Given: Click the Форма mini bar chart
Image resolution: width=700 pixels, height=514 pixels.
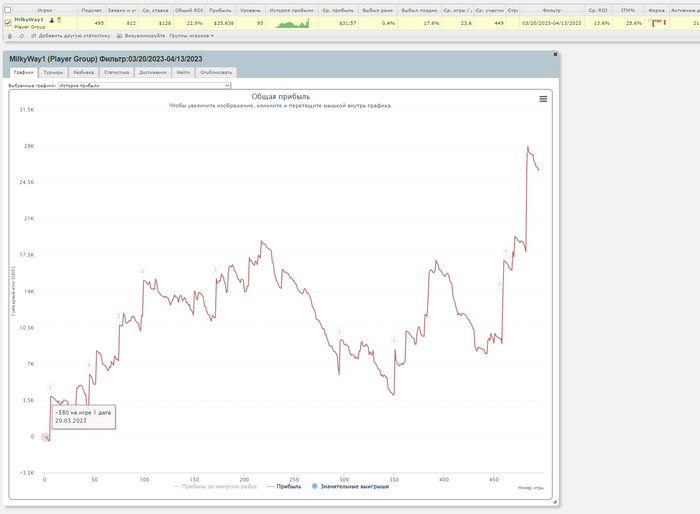Looking at the screenshot, I should 657,22.
